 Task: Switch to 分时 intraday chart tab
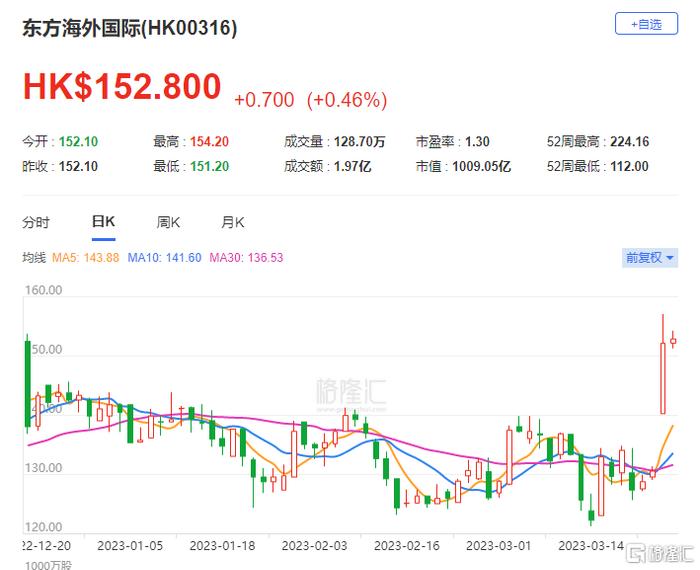[x=36, y=222]
